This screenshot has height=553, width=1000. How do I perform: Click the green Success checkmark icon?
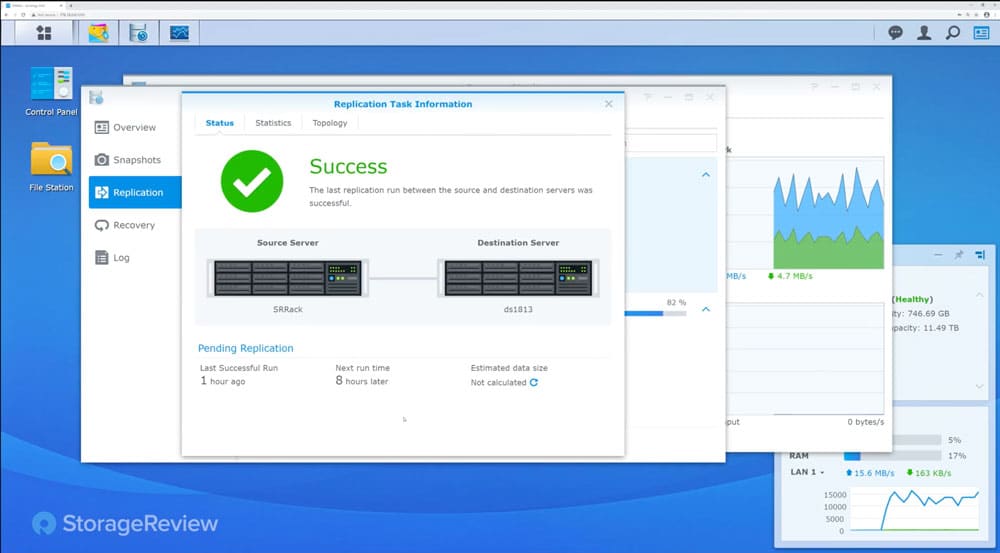[x=252, y=181]
